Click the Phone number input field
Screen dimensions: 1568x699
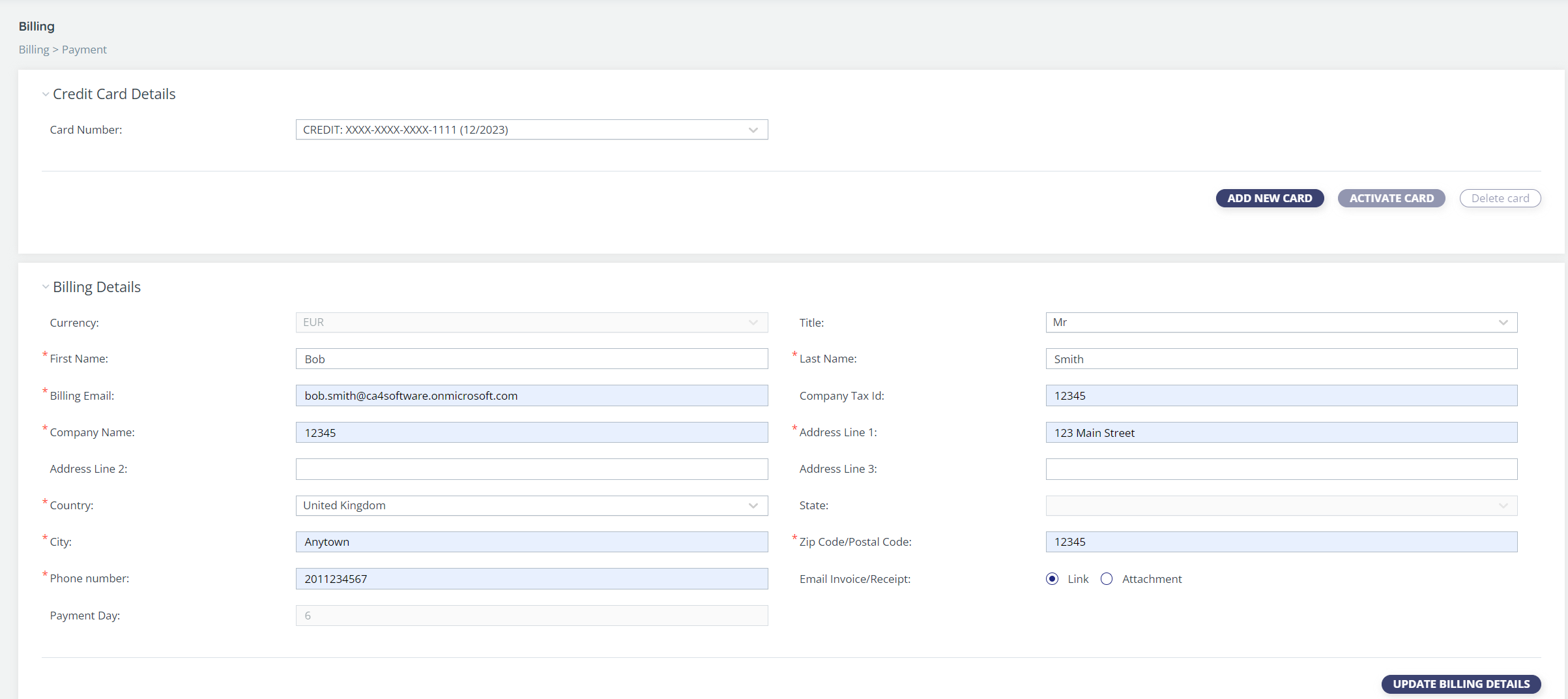click(531, 578)
